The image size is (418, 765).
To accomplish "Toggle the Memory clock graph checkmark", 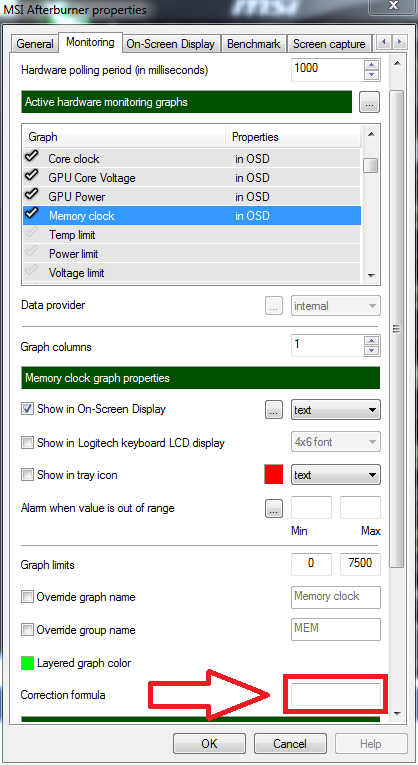I will [x=32, y=214].
